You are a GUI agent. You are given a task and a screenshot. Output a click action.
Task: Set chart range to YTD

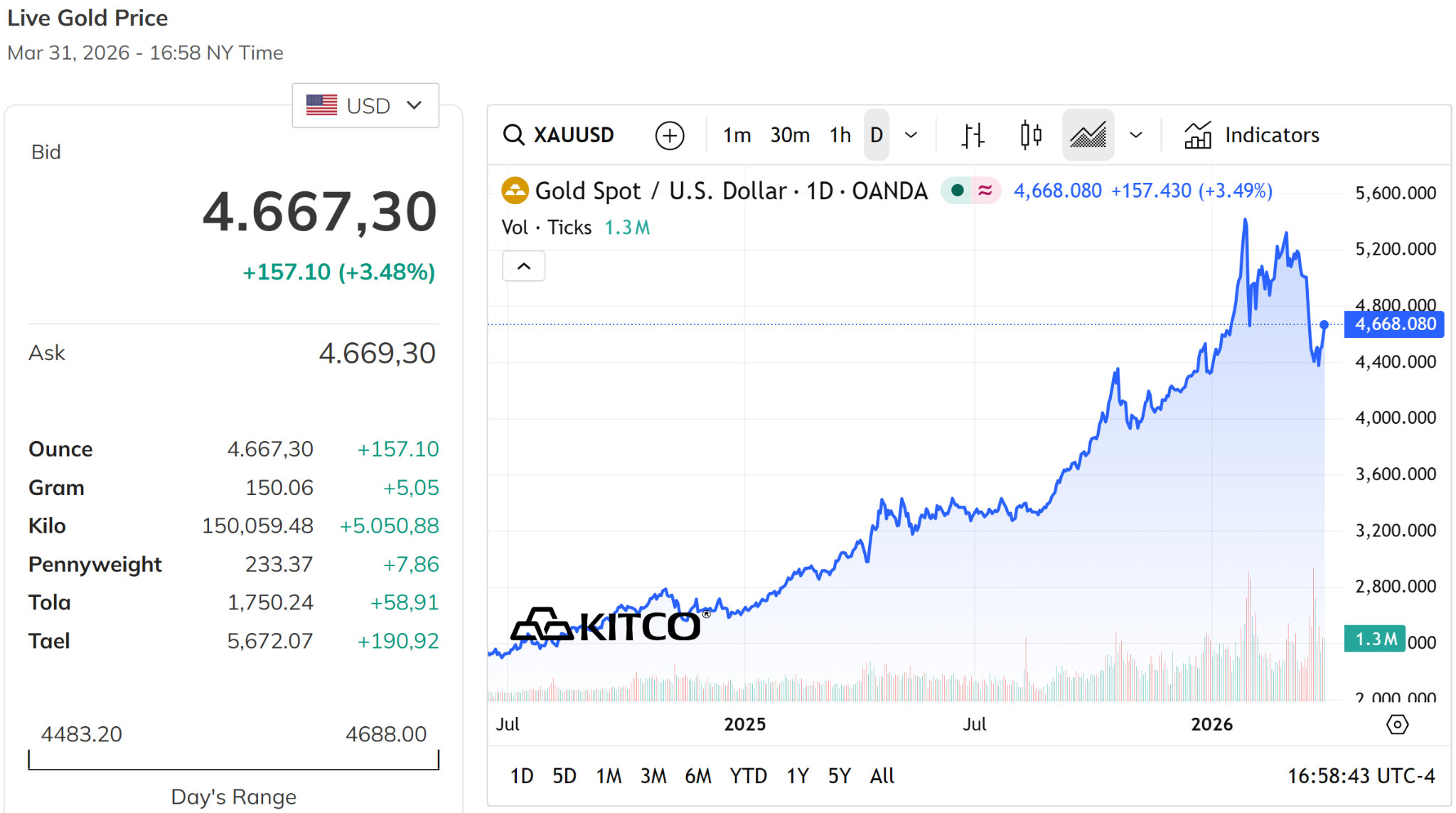click(748, 776)
